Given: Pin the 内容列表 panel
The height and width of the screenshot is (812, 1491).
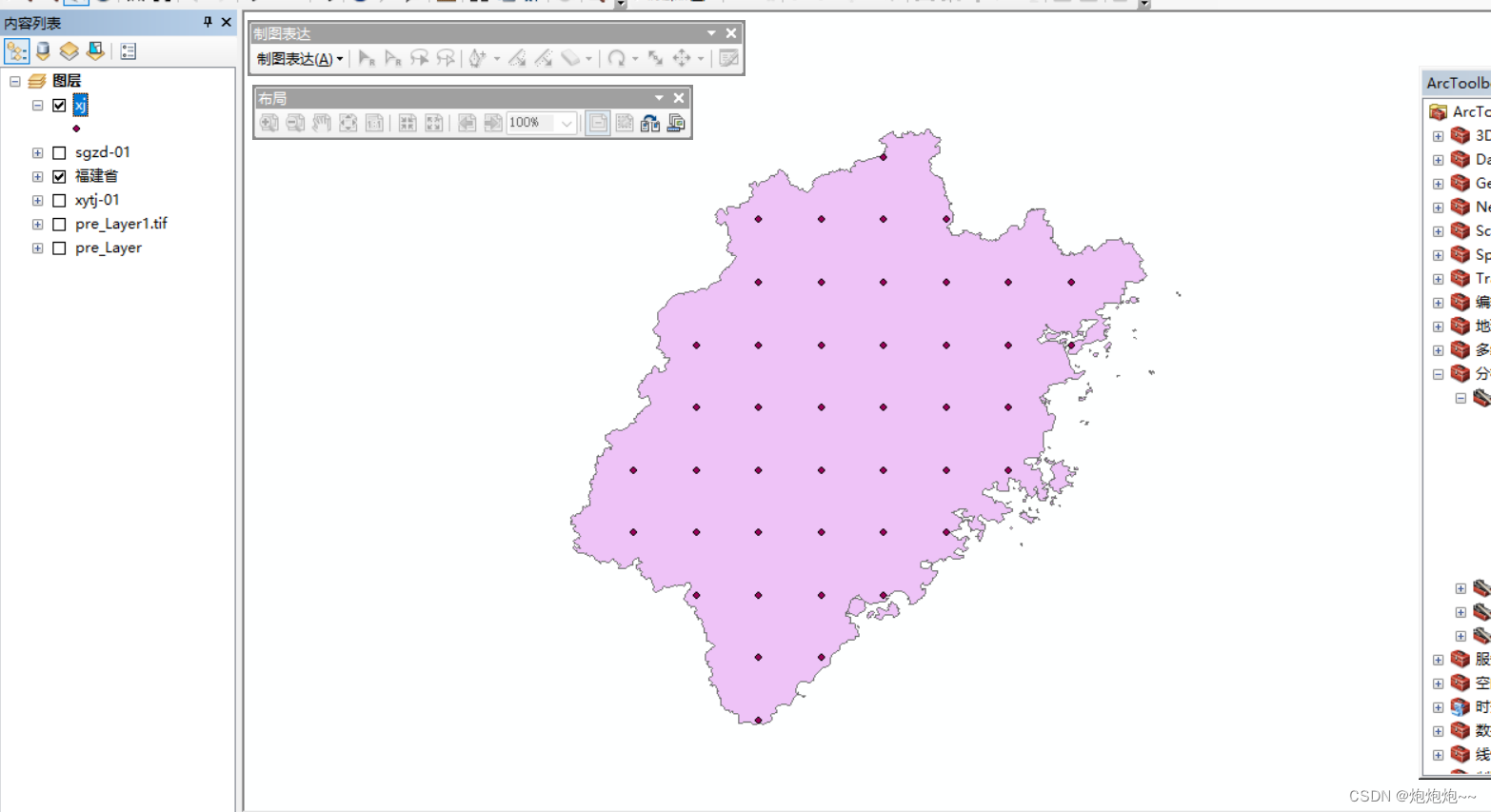Looking at the screenshot, I should pyautogui.click(x=208, y=22).
